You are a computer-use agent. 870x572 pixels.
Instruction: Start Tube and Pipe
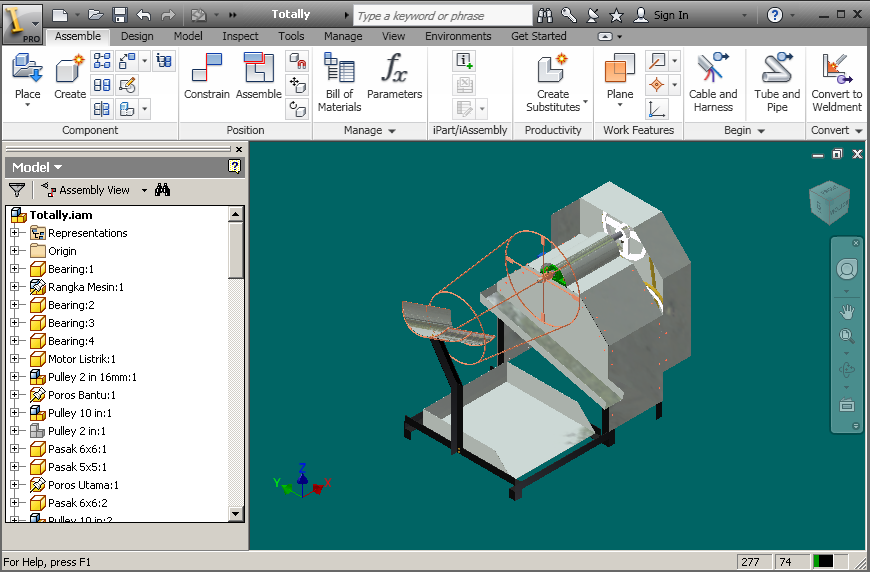777,83
